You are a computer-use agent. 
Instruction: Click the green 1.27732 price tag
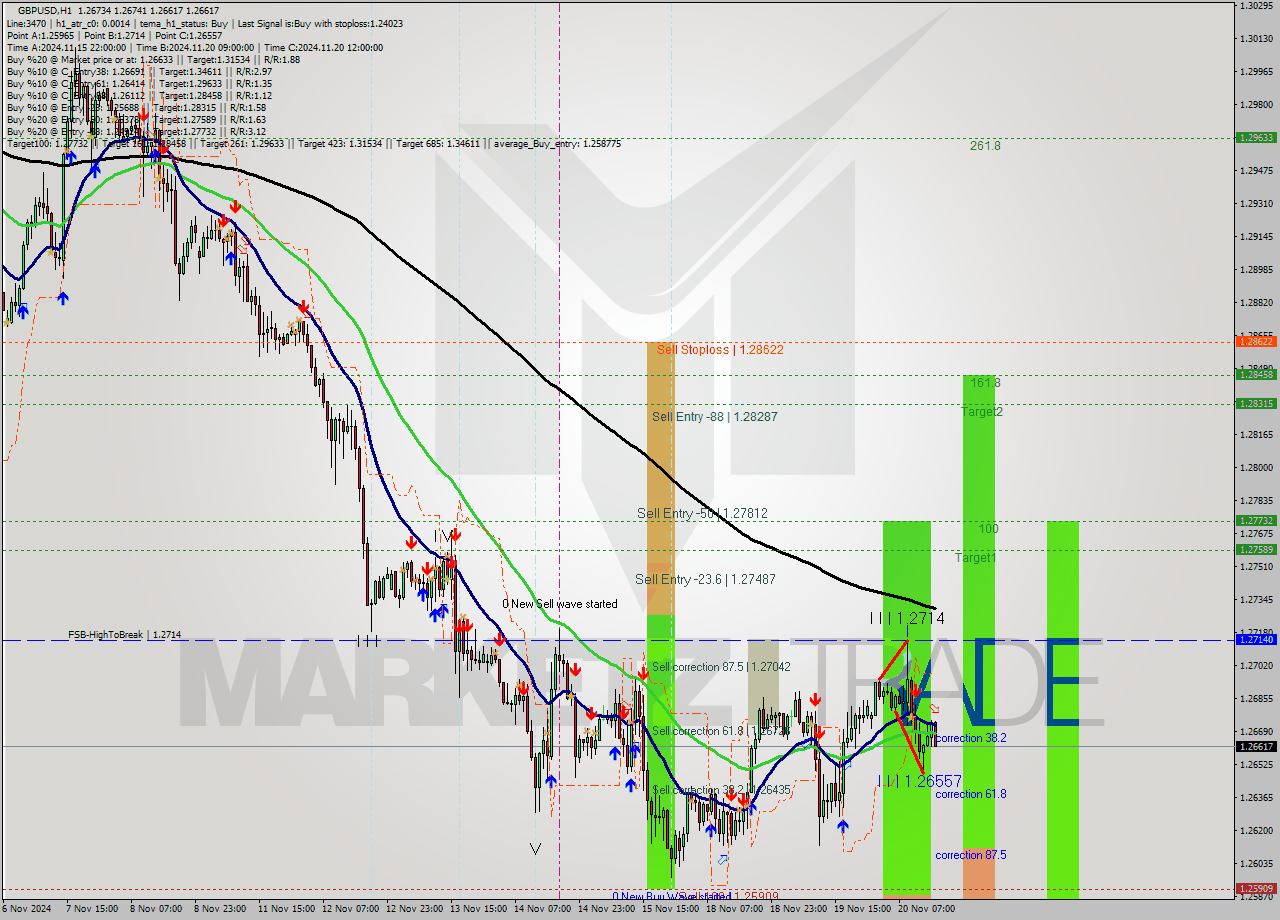tap(1255, 521)
